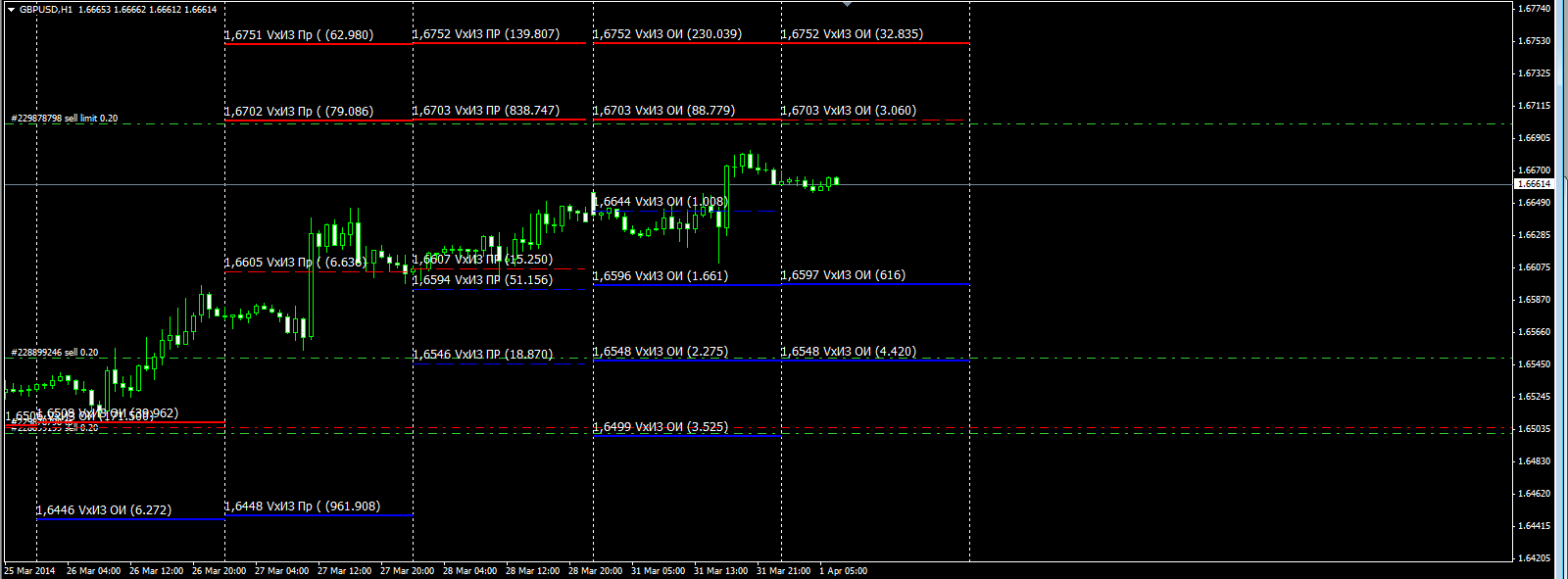Click the 1.64205 value on price scale
This screenshot has height=579, width=1568.
pos(1535,558)
